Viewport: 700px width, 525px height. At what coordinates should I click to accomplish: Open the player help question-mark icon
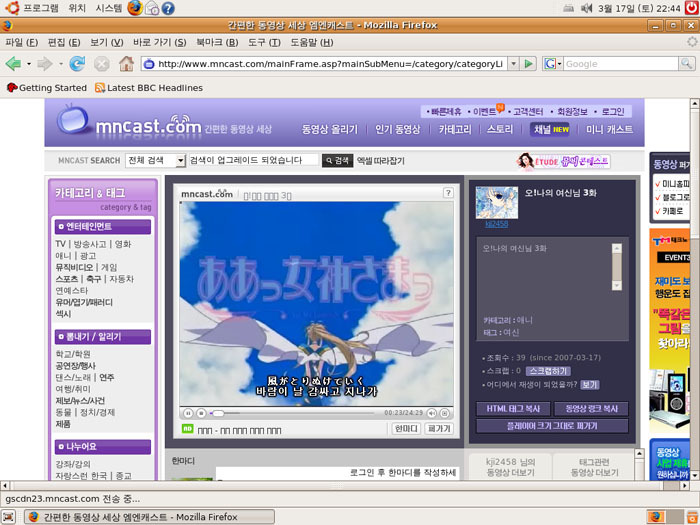(x=448, y=193)
